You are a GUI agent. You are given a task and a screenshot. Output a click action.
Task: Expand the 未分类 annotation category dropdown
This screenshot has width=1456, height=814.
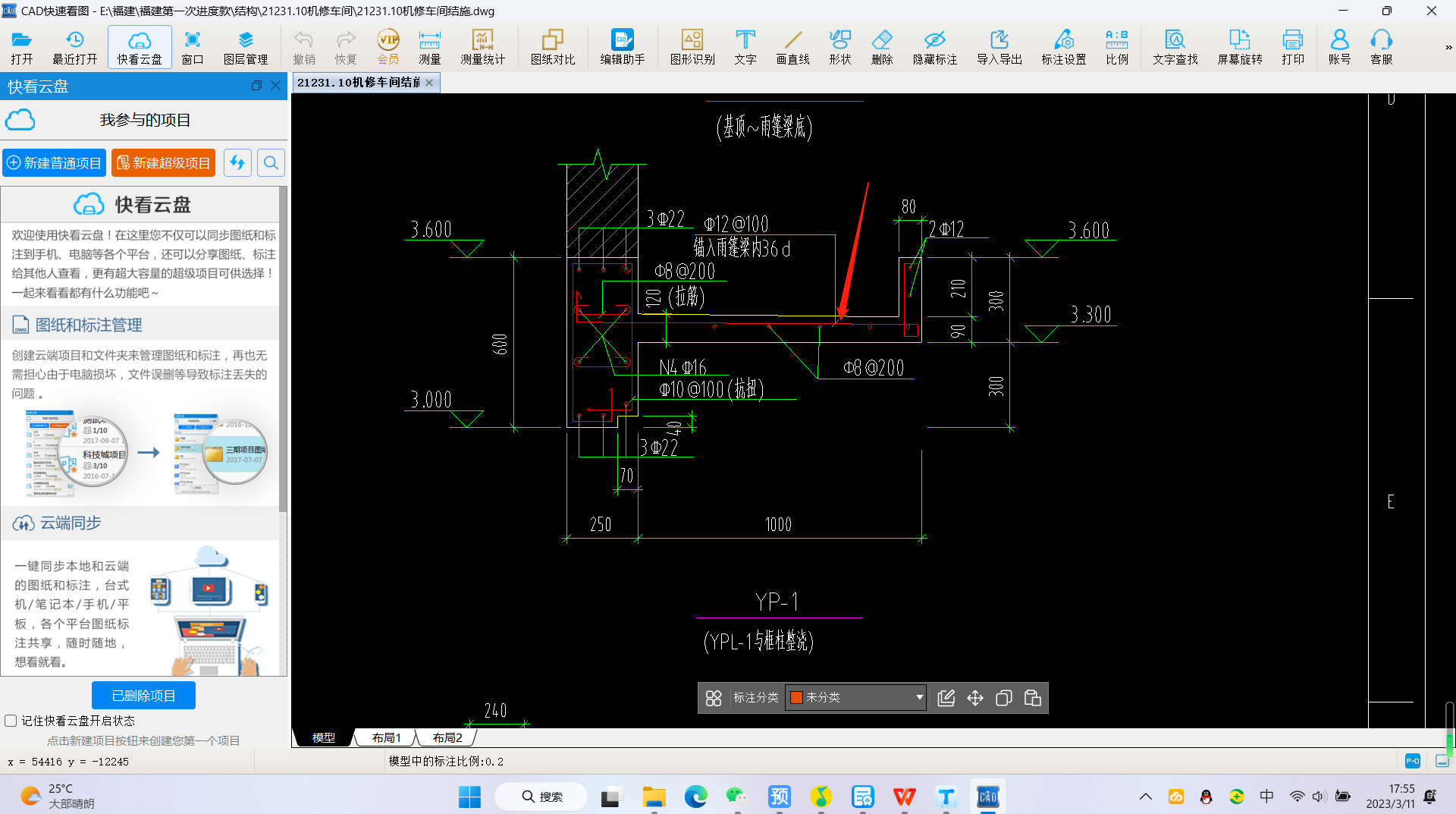pos(919,697)
